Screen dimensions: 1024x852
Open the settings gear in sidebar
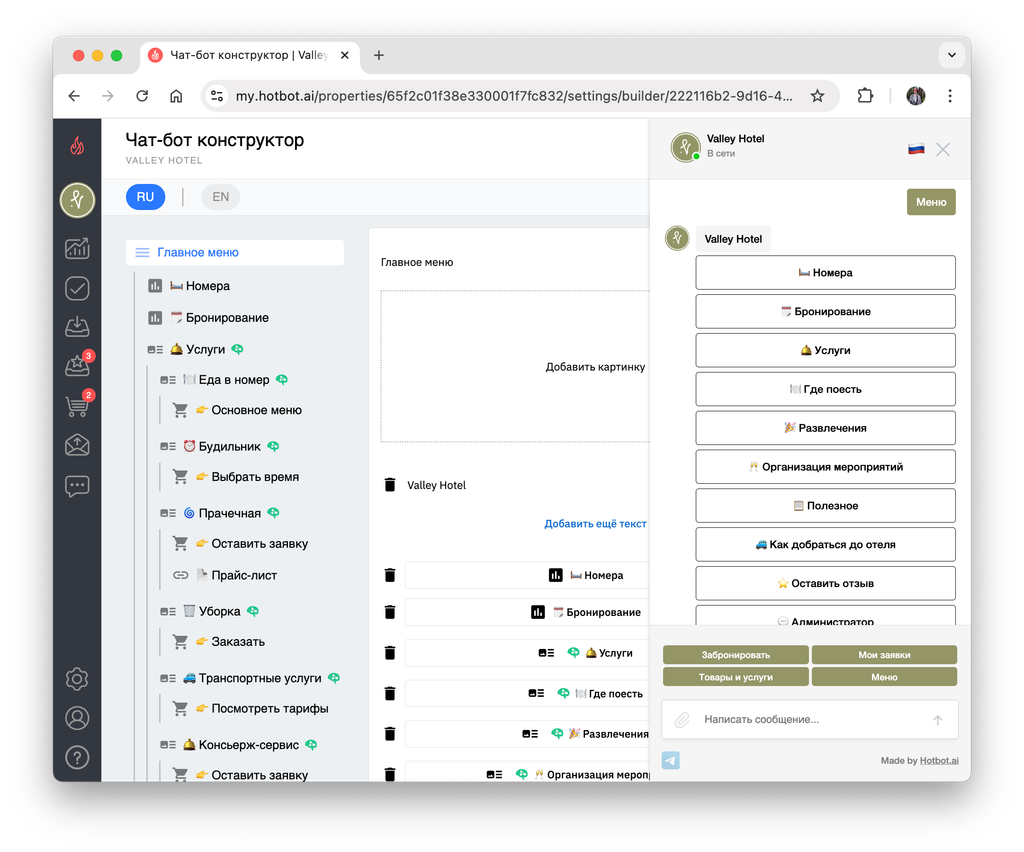coord(77,679)
